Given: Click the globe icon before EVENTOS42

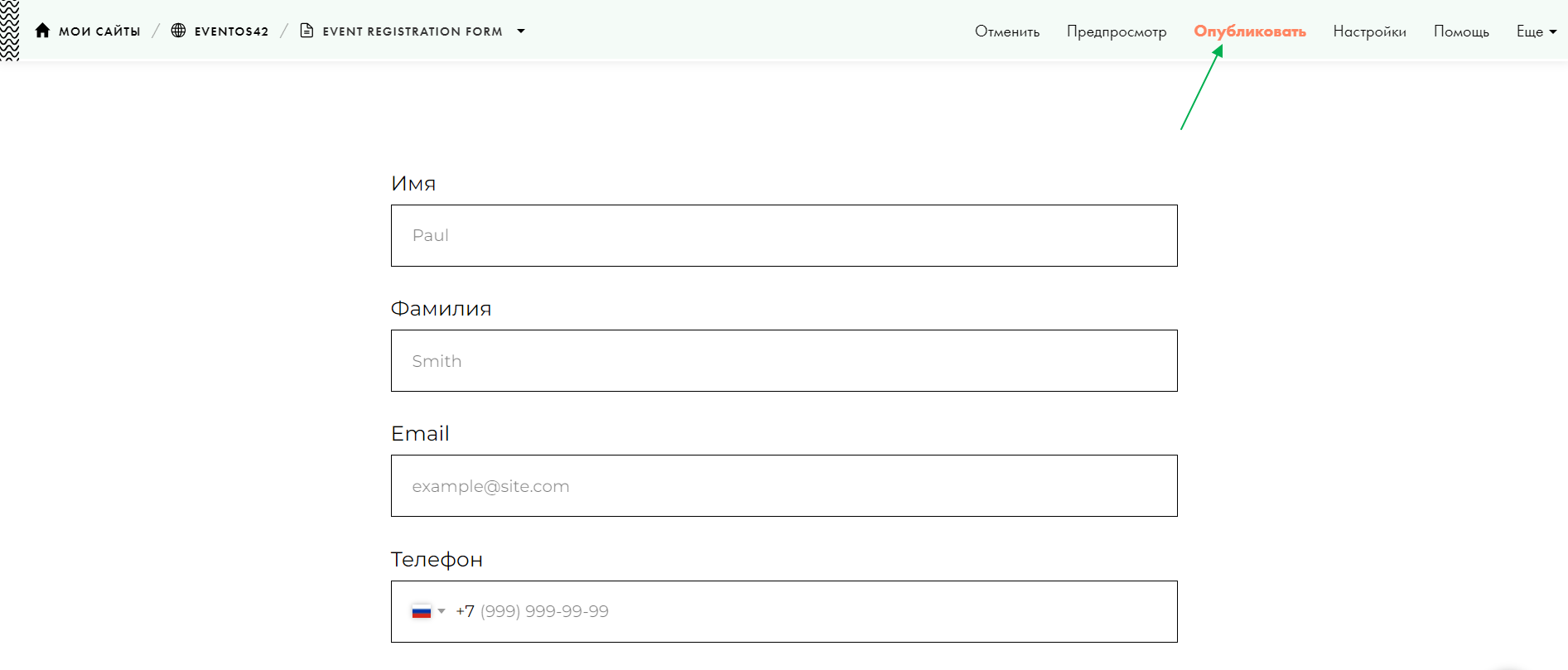Looking at the screenshot, I should pos(178,31).
